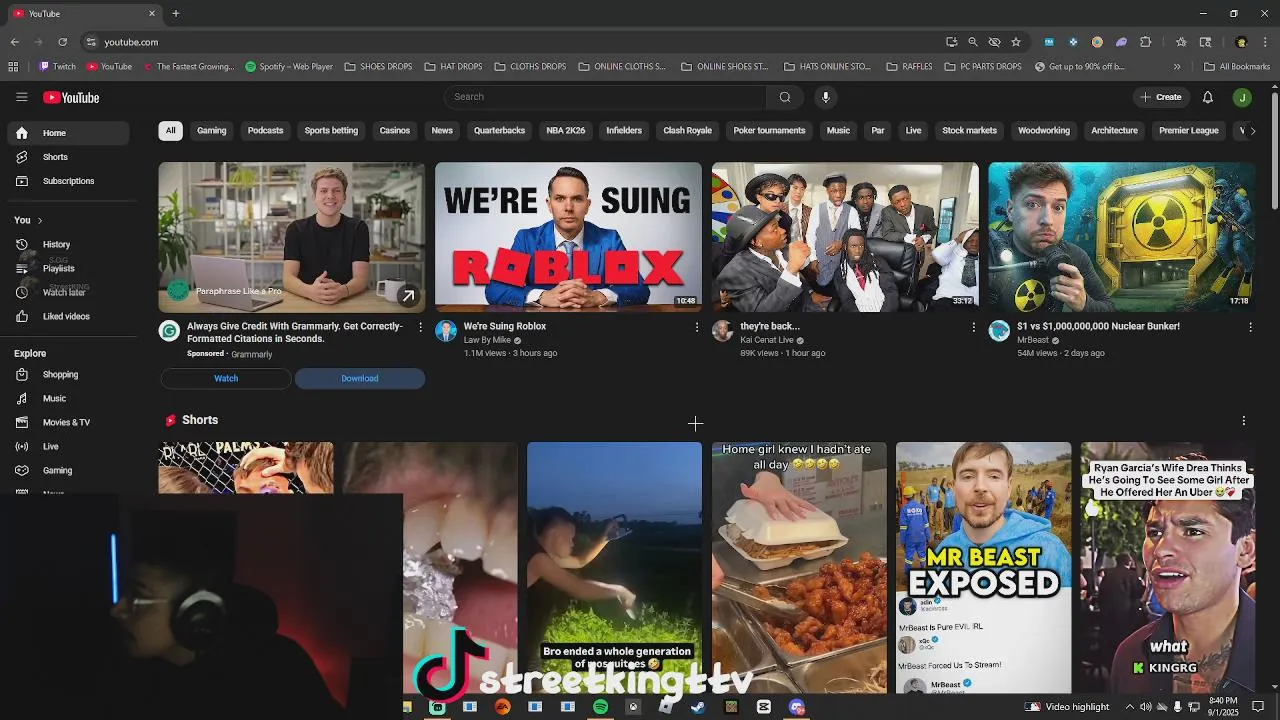Open the PC PARTS DROPS bookmark folder
The image size is (1280, 720).
(983, 67)
